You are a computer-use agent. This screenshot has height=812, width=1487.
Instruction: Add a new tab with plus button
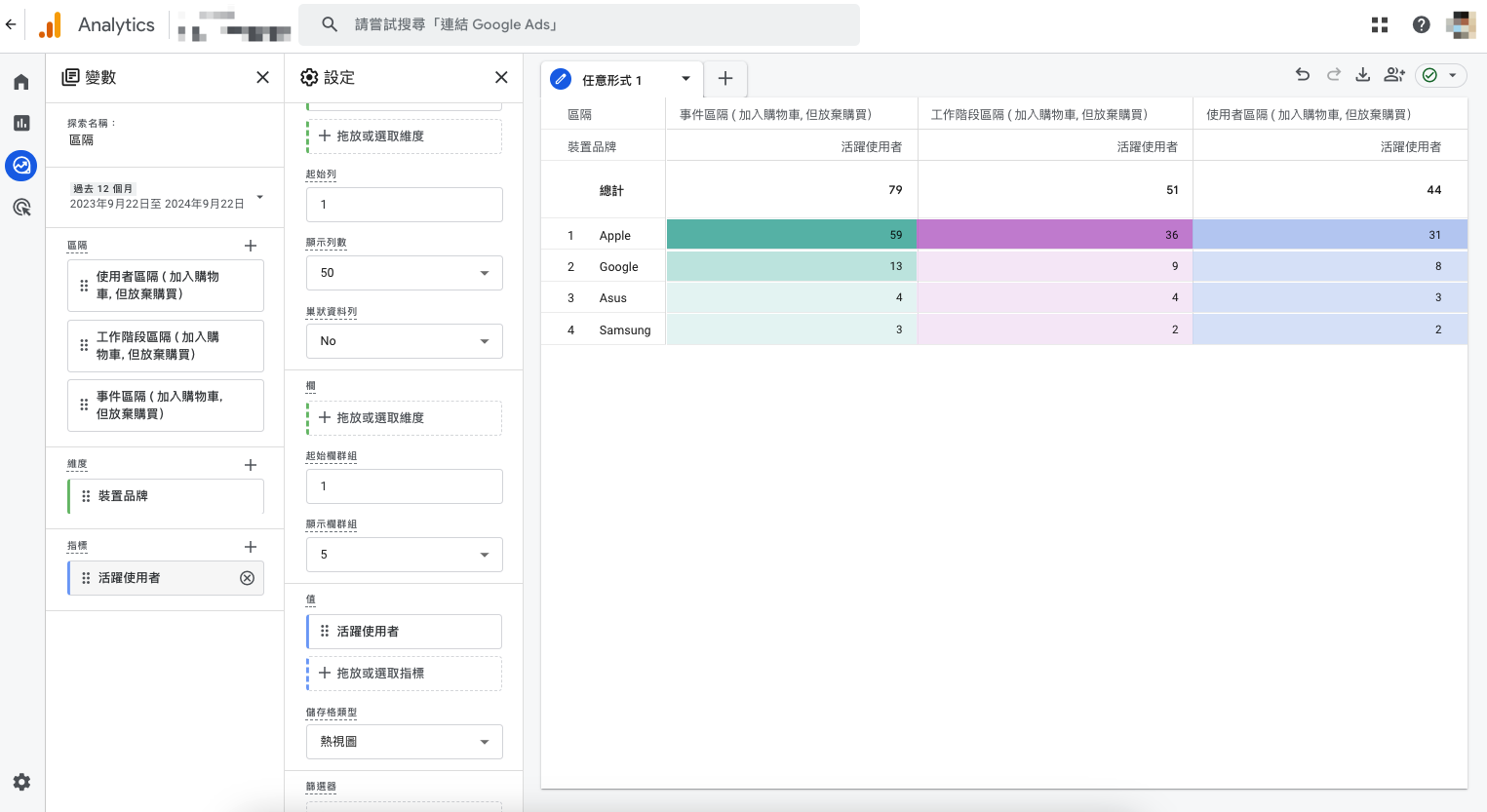click(725, 79)
